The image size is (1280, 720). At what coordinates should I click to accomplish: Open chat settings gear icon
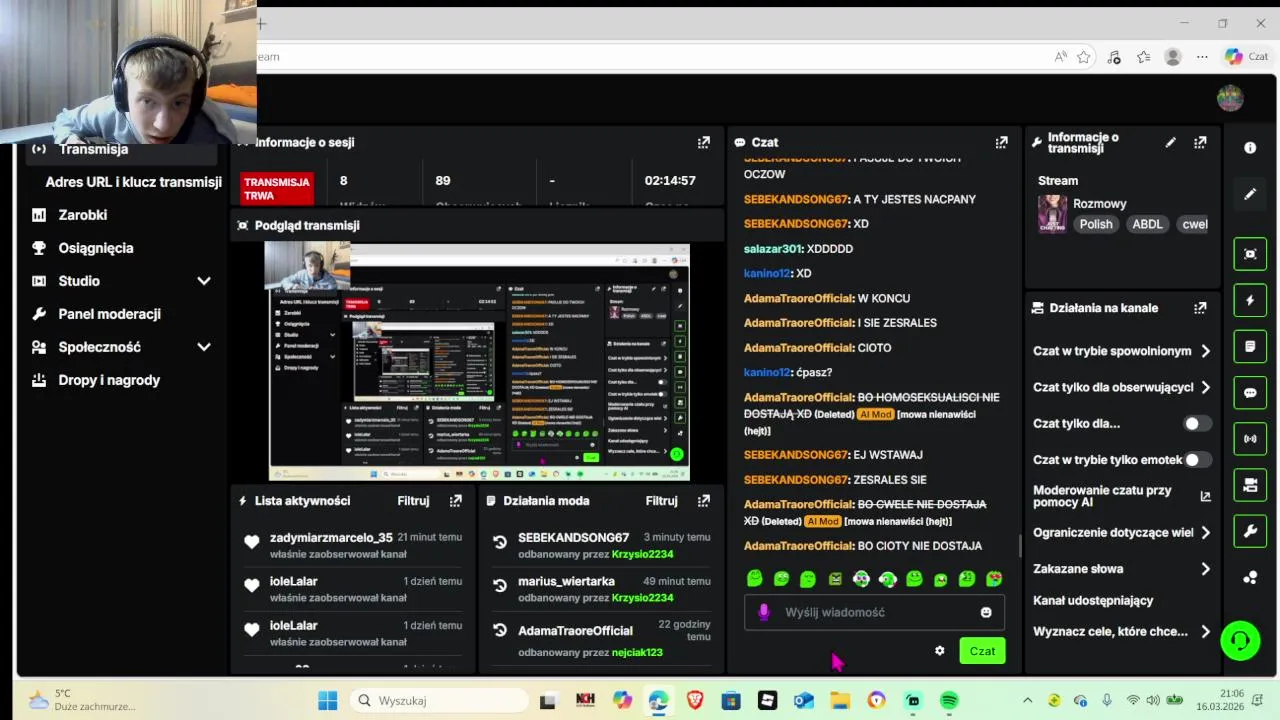[x=939, y=651]
